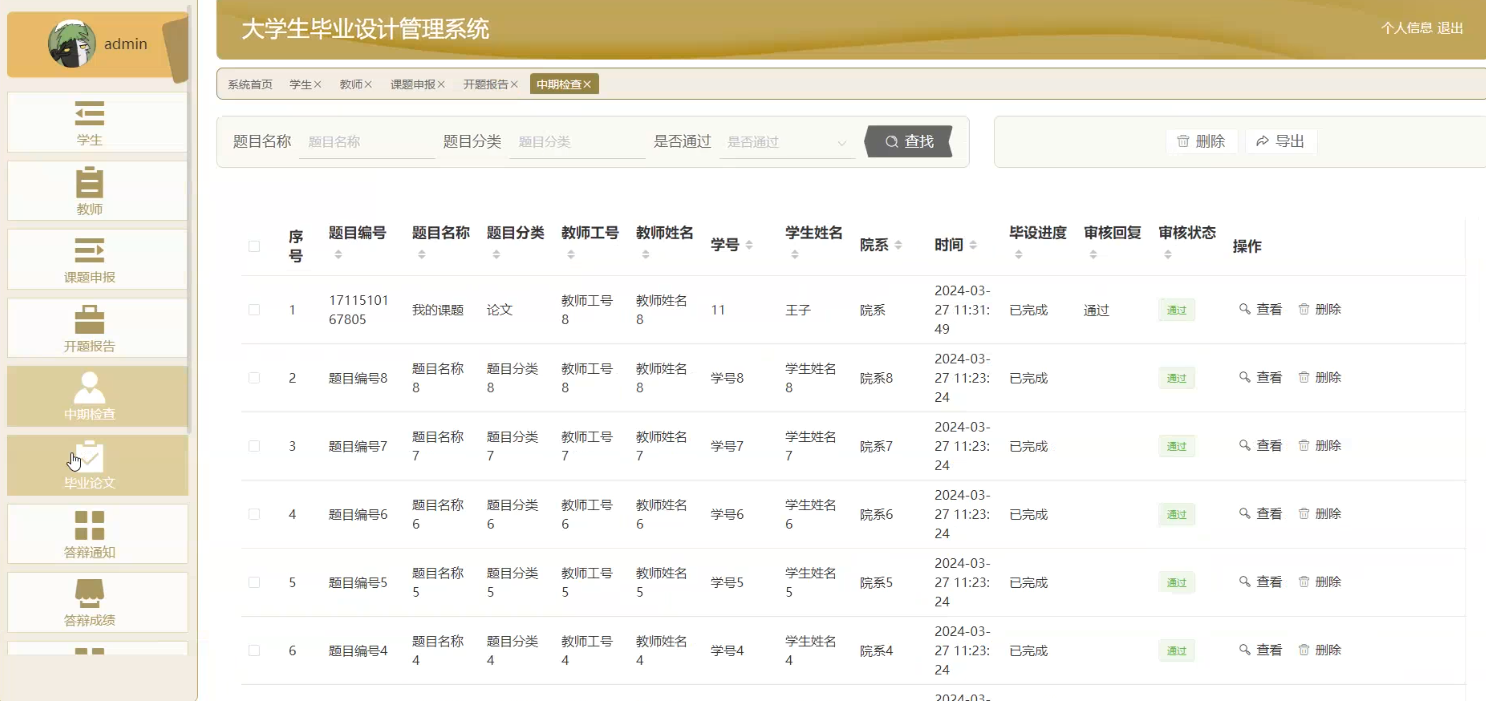The height and width of the screenshot is (701, 1486).
Task: Open the 课题申报 sidebar icon
Action: pyautogui.click(x=90, y=250)
